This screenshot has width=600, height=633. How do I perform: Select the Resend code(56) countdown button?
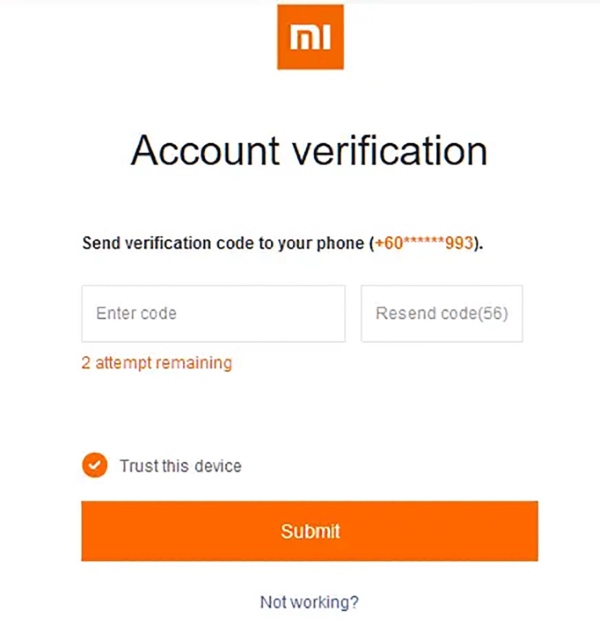click(x=441, y=313)
